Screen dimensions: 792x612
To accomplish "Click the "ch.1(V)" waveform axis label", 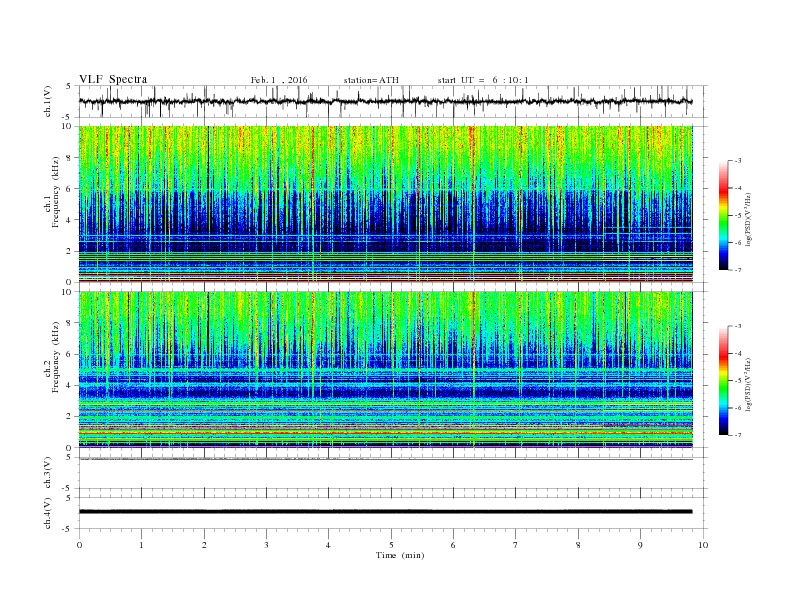I will [x=48, y=101].
